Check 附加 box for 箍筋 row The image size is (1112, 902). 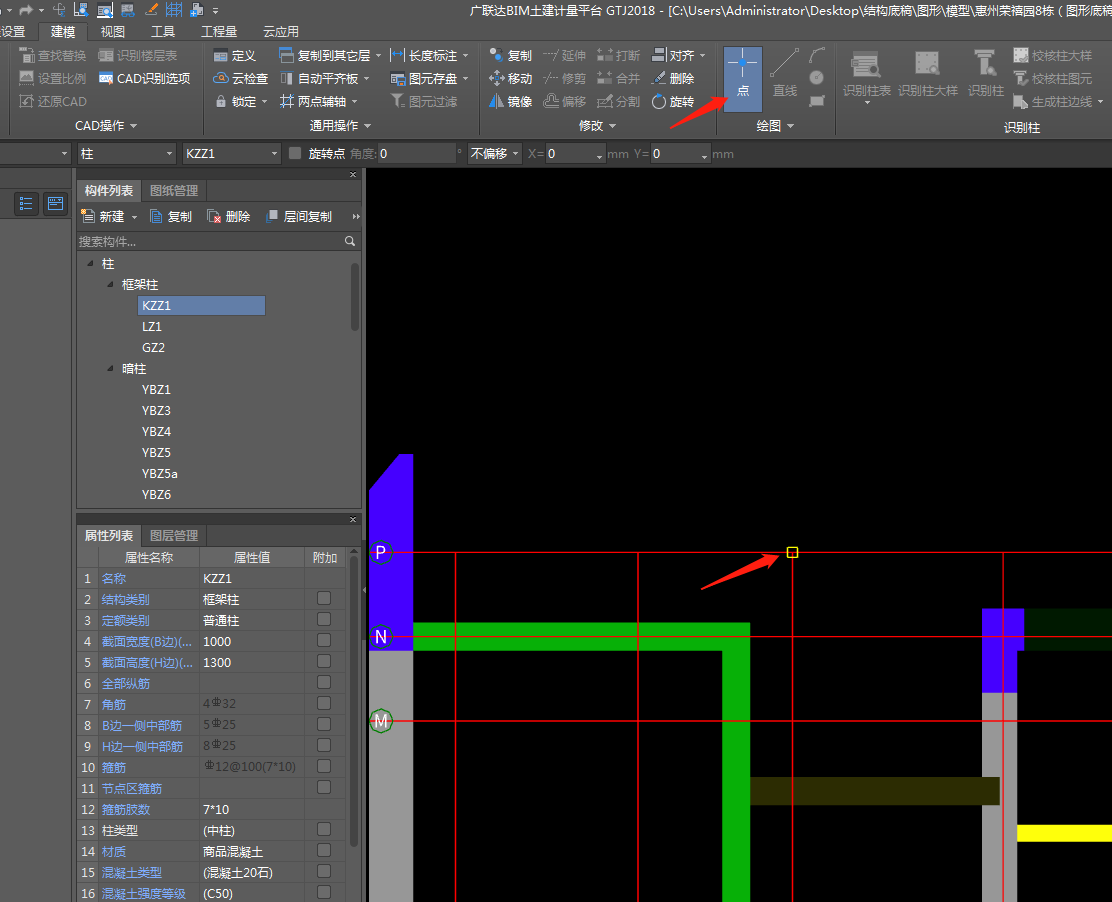[324, 767]
